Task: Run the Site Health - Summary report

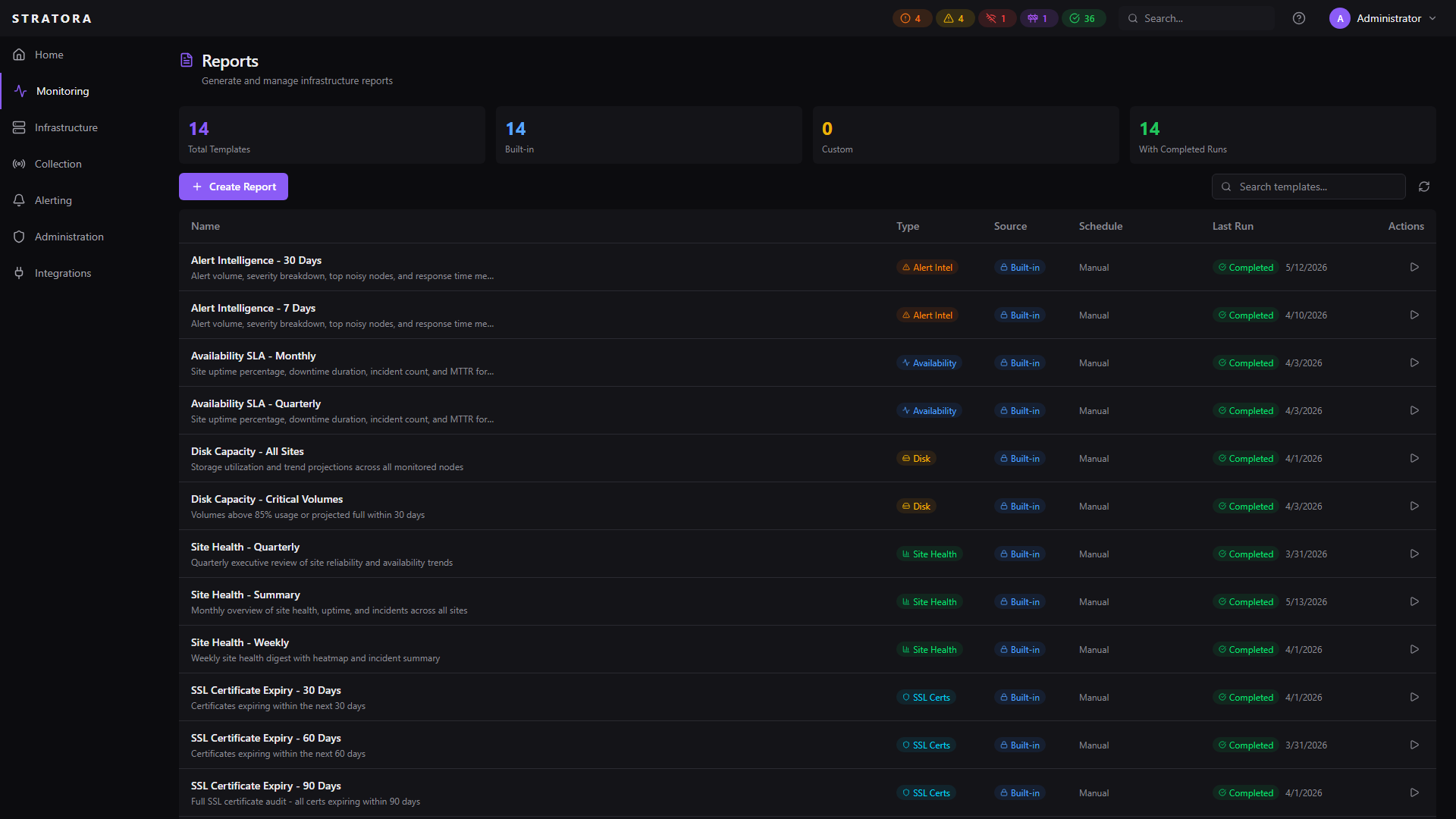Action: 1414,601
